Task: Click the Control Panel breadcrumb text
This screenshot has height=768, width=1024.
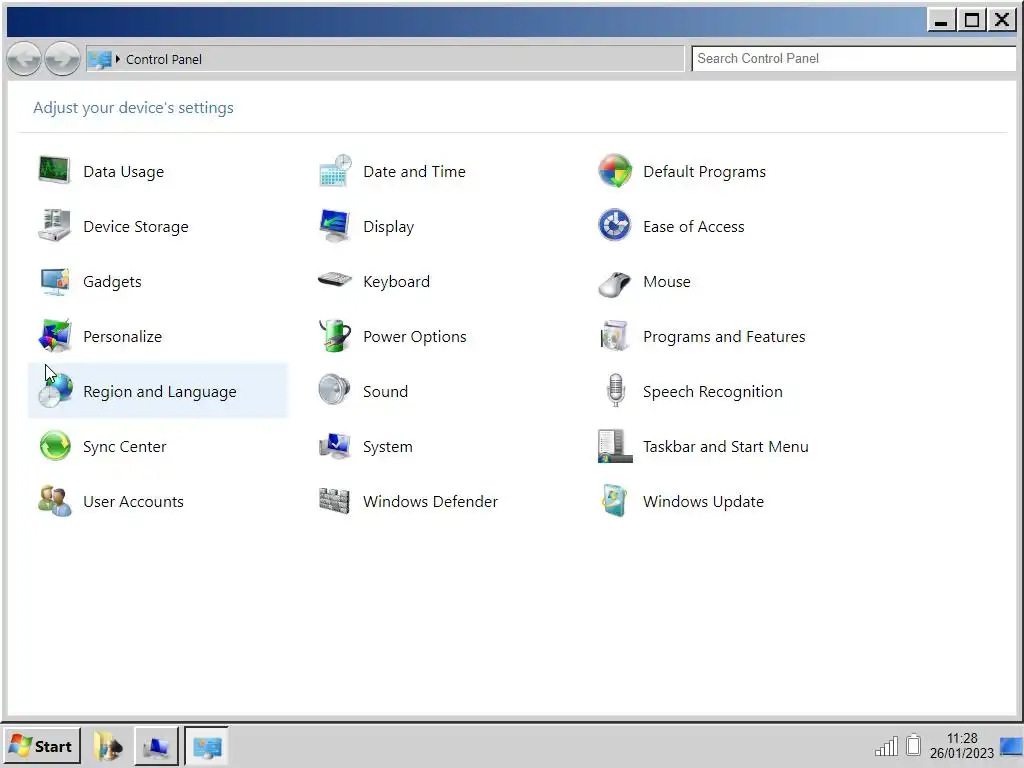Action: coord(164,59)
